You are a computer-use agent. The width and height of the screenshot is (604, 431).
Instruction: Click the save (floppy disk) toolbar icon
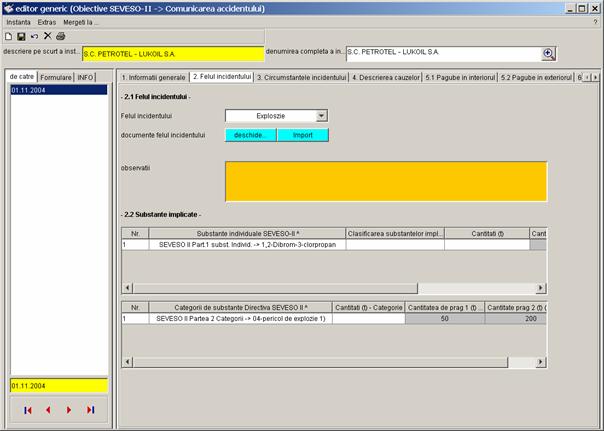[x=21, y=36]
